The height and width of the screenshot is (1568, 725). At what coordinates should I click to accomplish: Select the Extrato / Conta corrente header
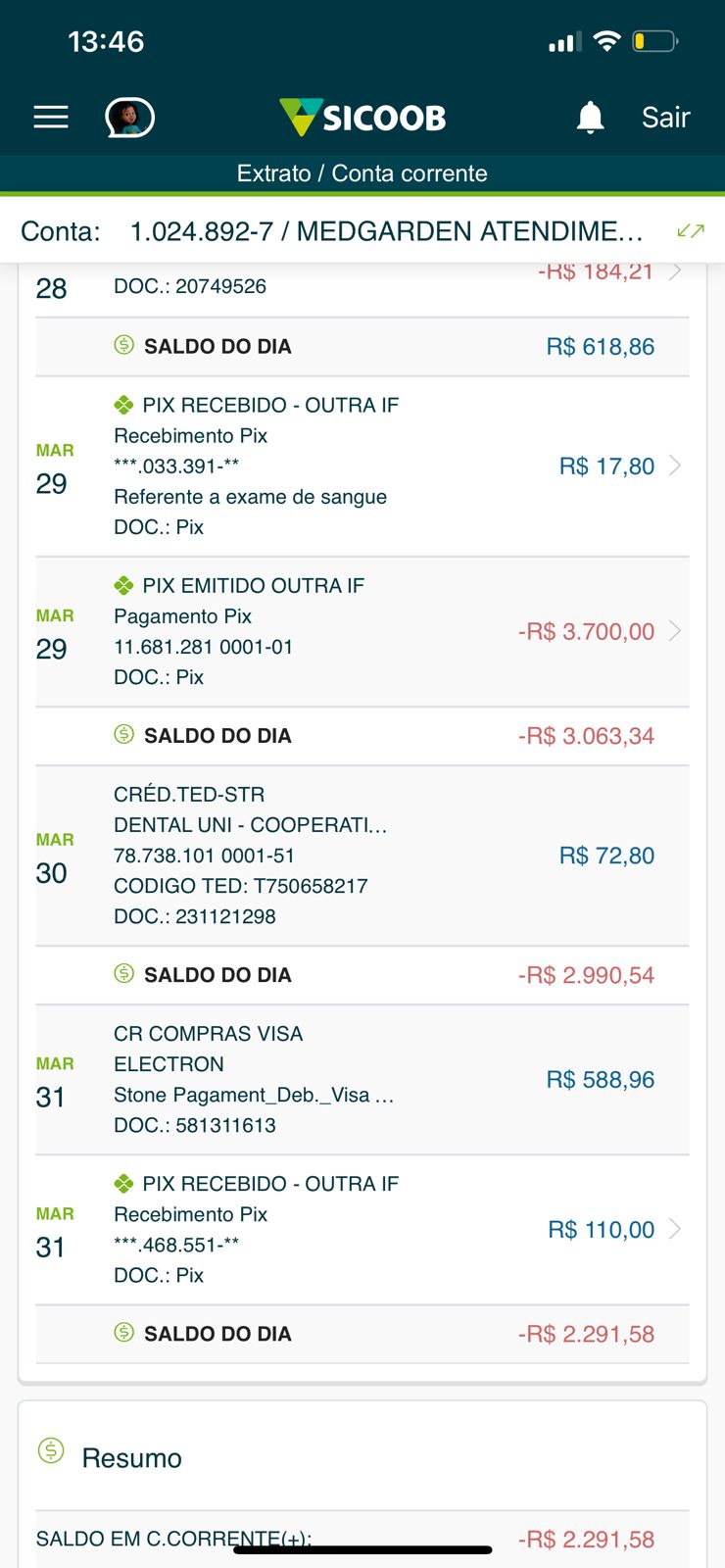coord(362,173)
